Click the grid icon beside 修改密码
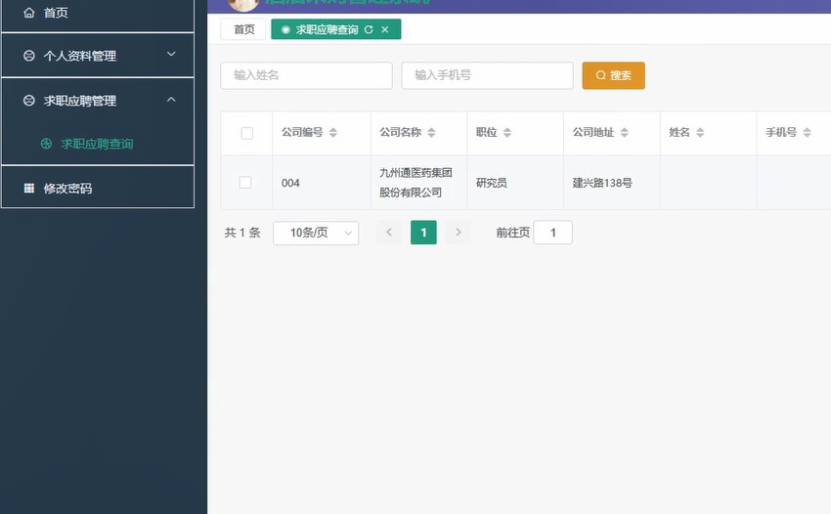This screenshot has height=514, width=831. coord(29,188)
